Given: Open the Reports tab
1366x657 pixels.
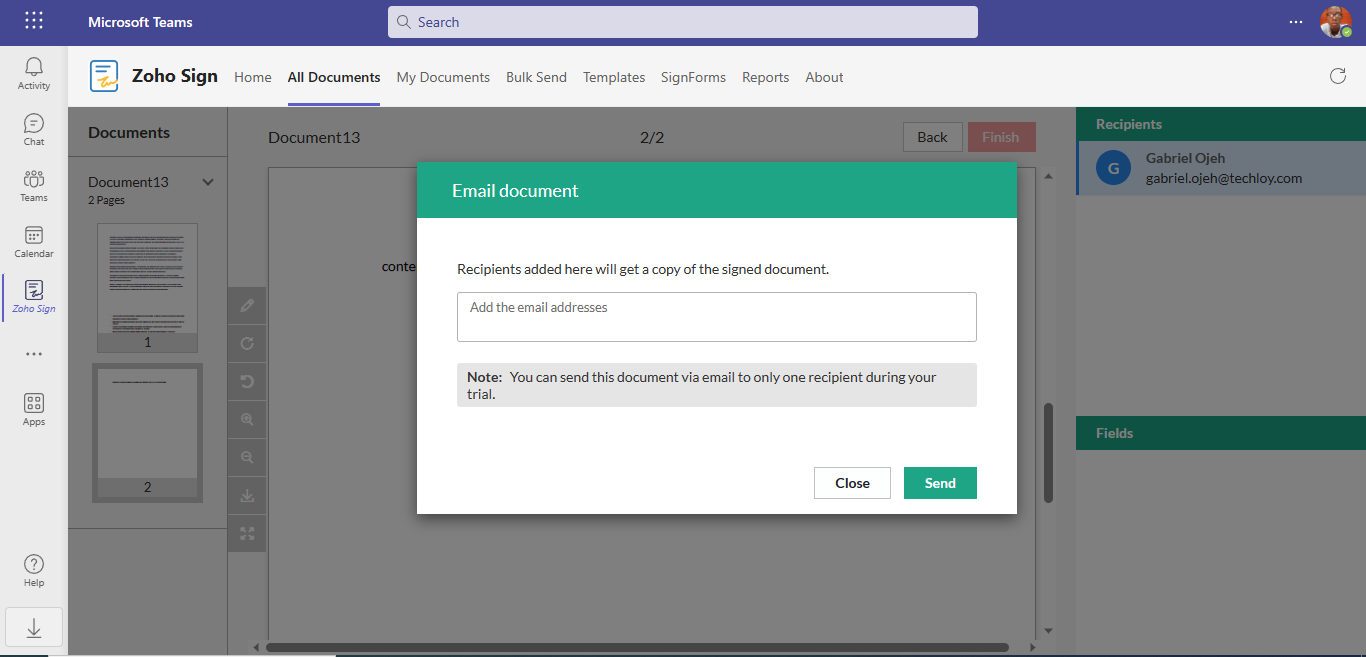Looking at the screenshot, I should point(765,77).
